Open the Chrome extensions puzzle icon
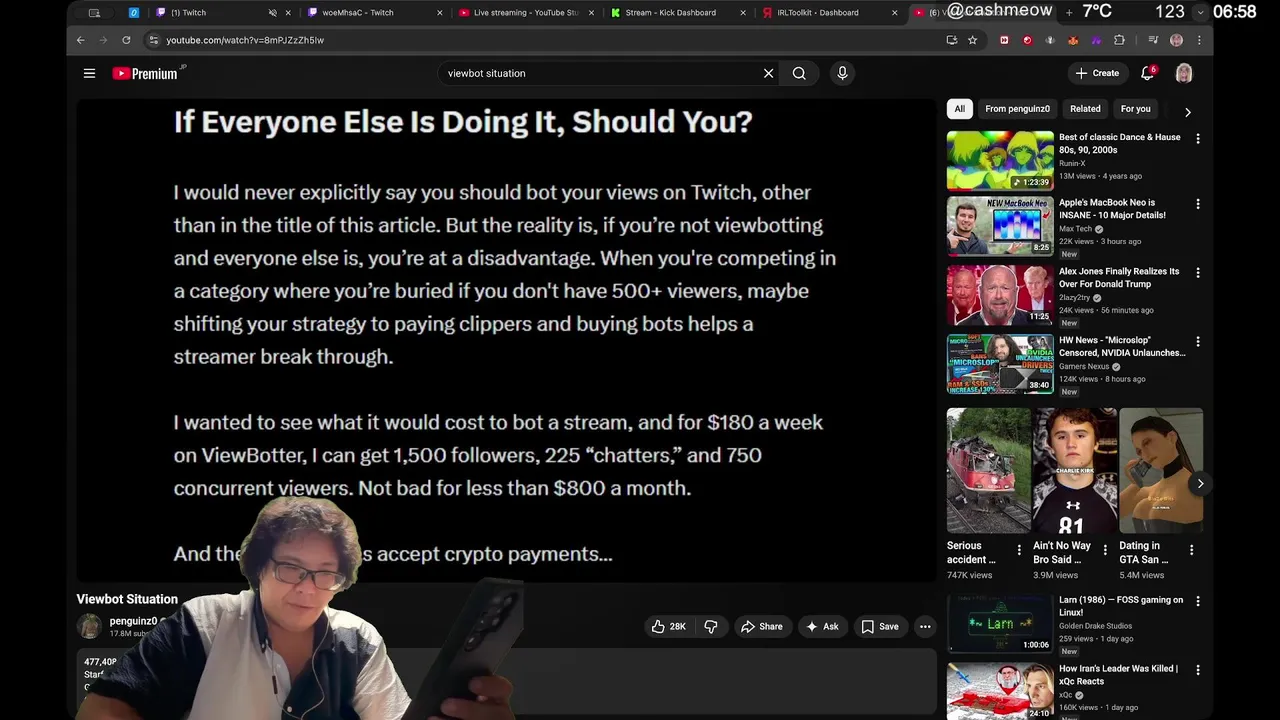Image resolution: width=1280 pixels, height=720 pixels. tap(1119, 40)
